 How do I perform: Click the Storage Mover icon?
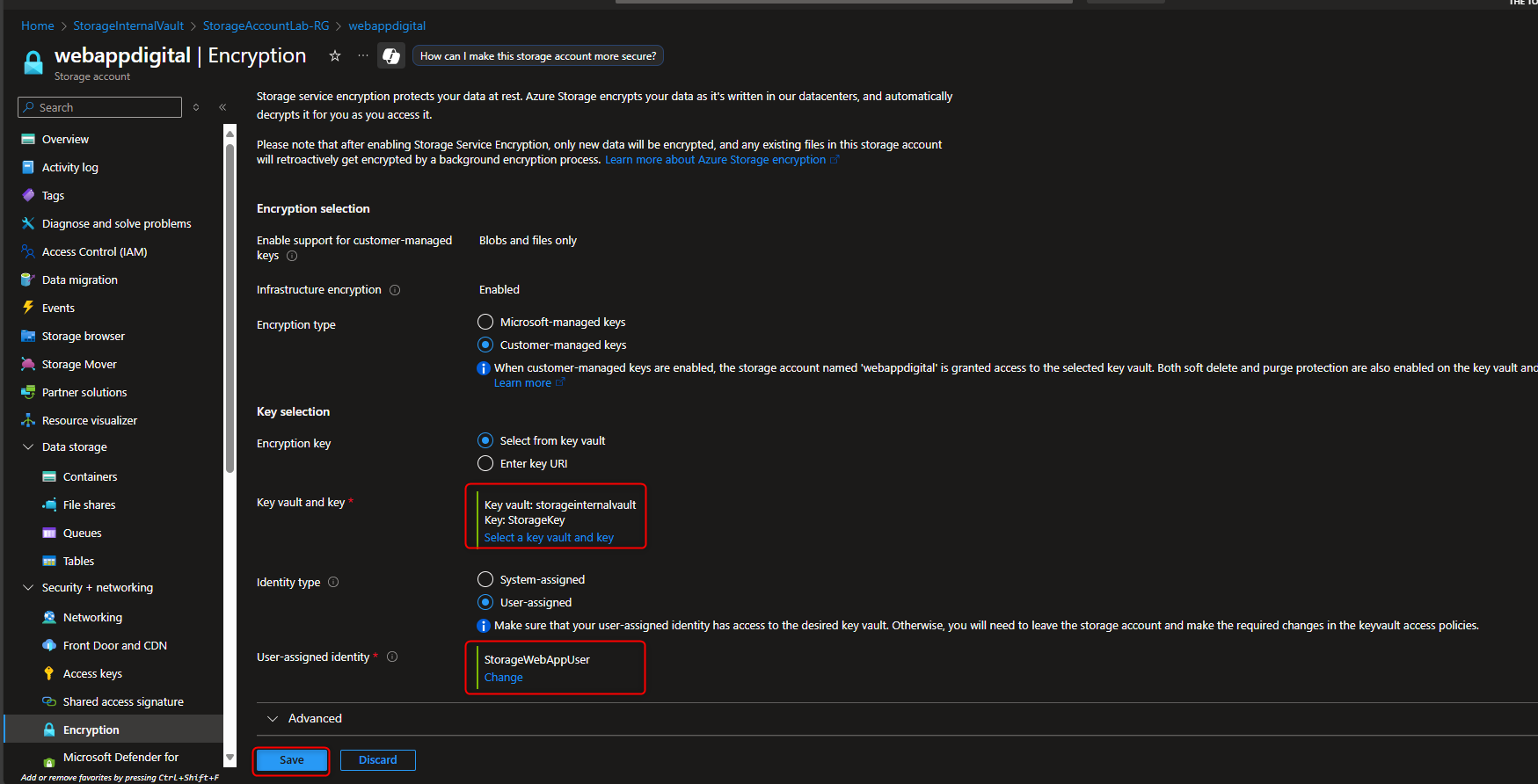point(28,364)
